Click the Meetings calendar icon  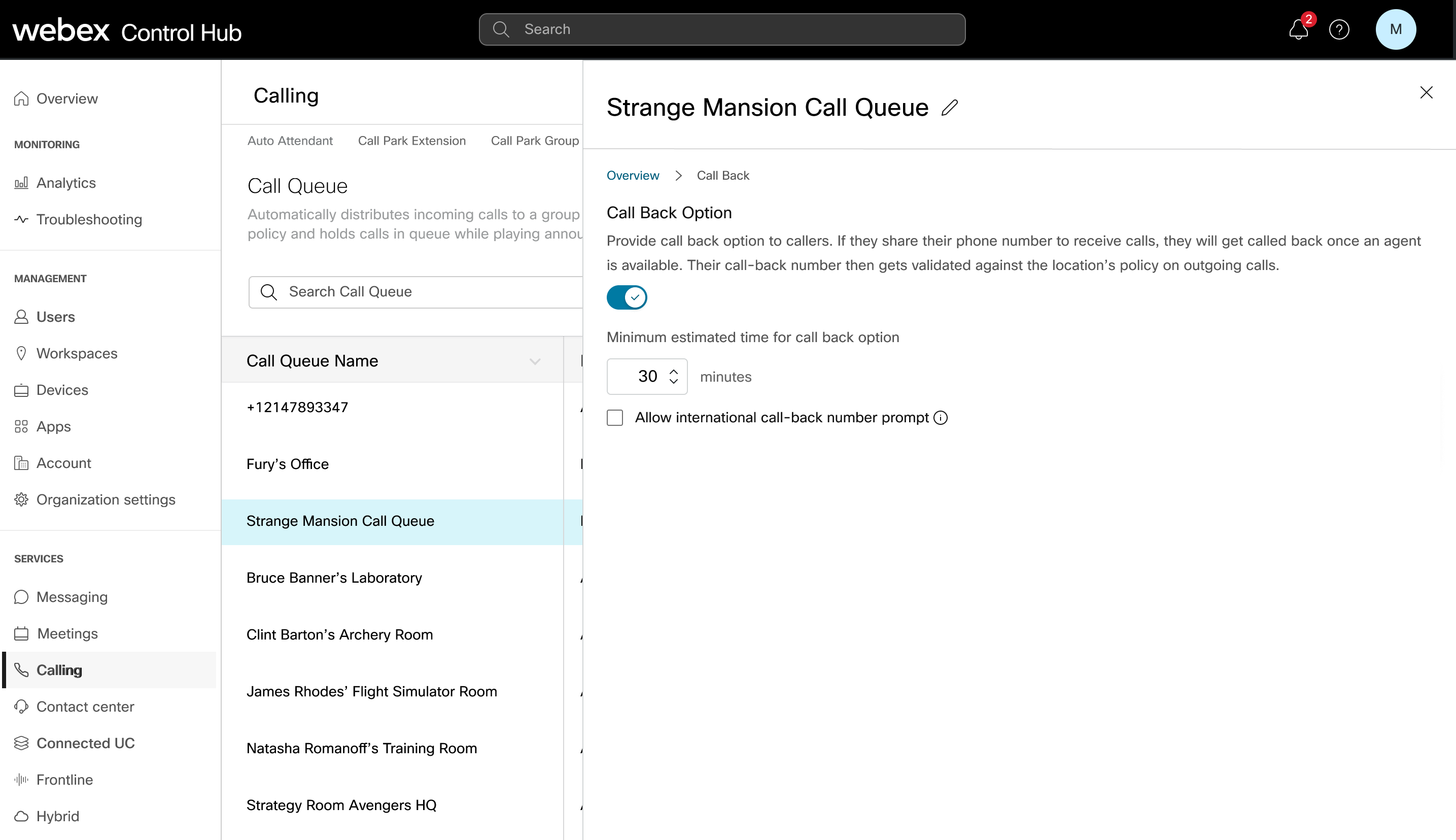(x=21, y=633)
